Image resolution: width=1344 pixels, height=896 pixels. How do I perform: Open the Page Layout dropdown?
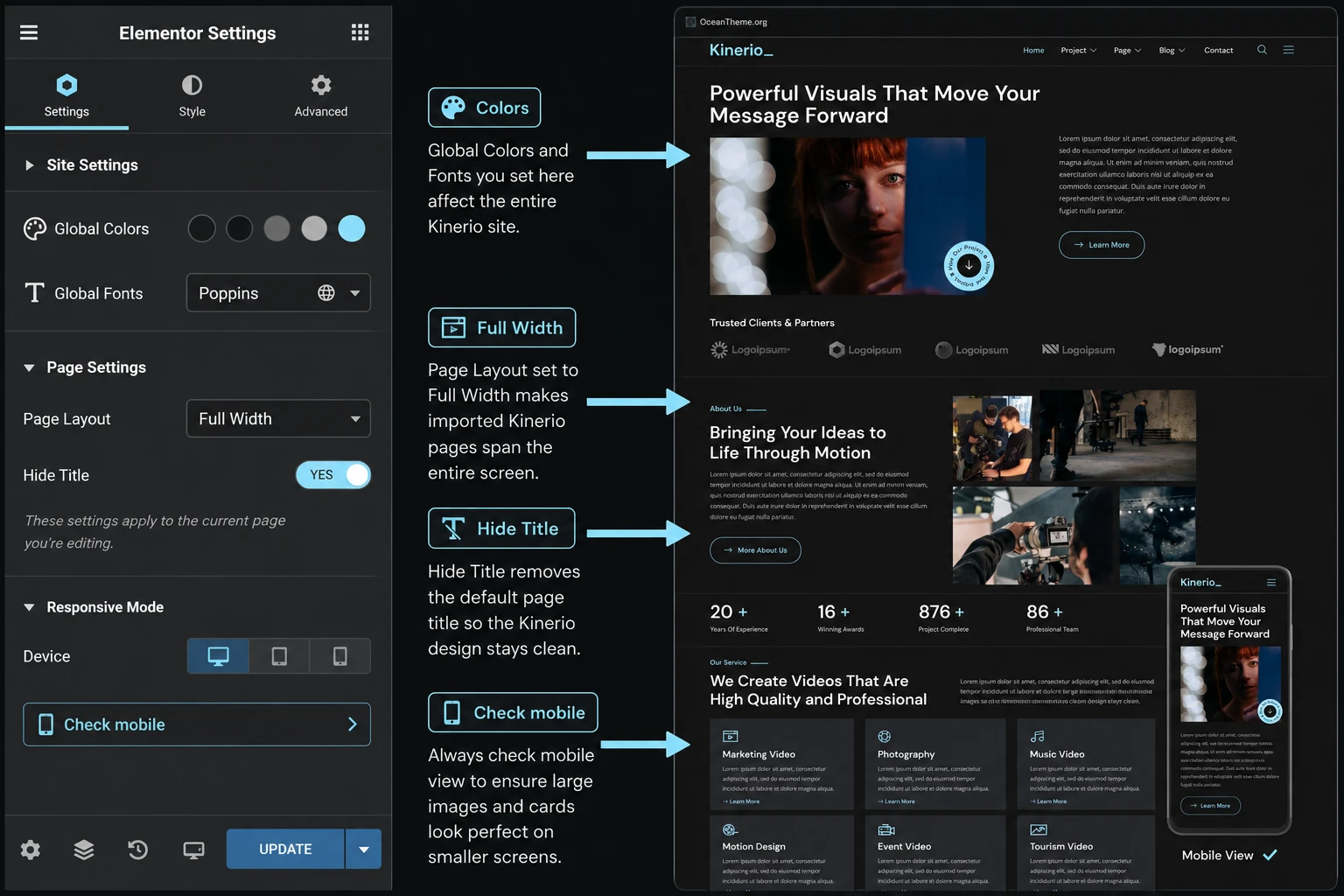point(278,419)
